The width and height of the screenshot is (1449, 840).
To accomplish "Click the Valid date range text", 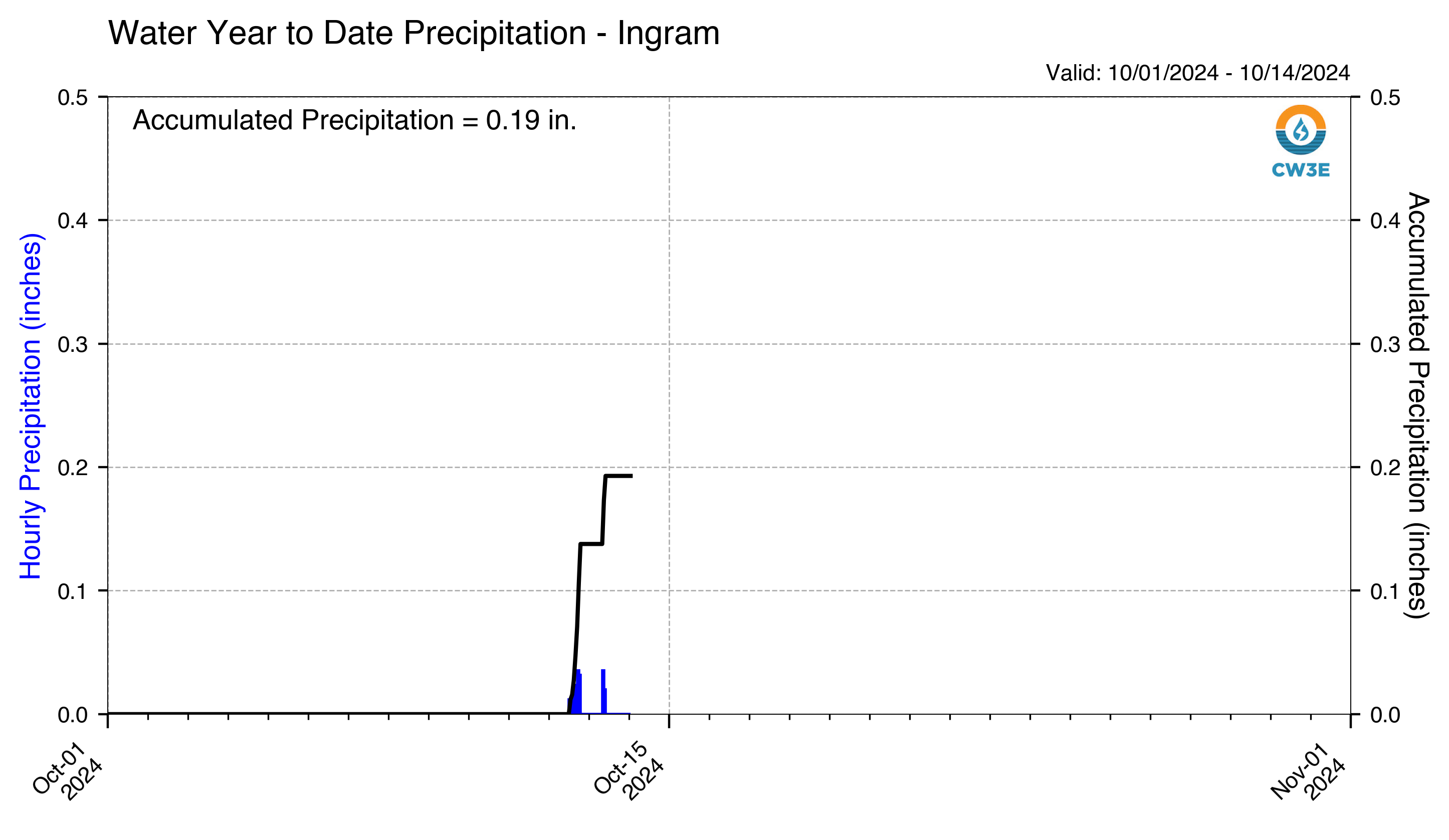I will pos(1197,73).
